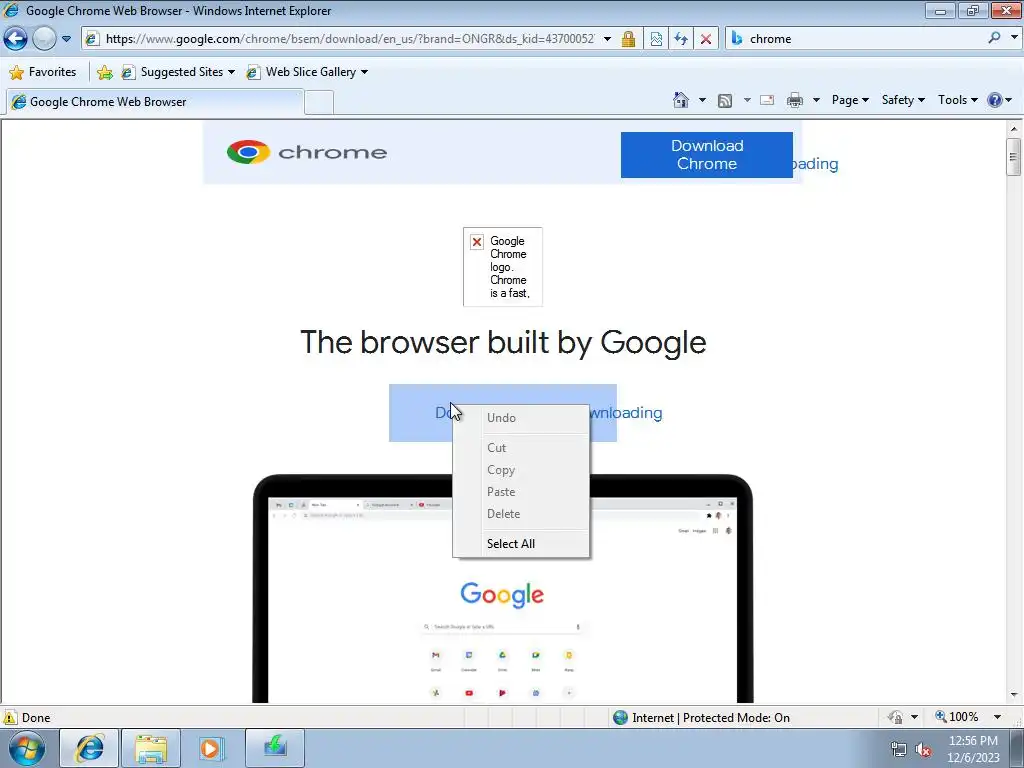Select Cut in the context menu
Image resolution: width=1024 pixels, height=768 pixels.
pyautogui.click(x=521, y=448)
